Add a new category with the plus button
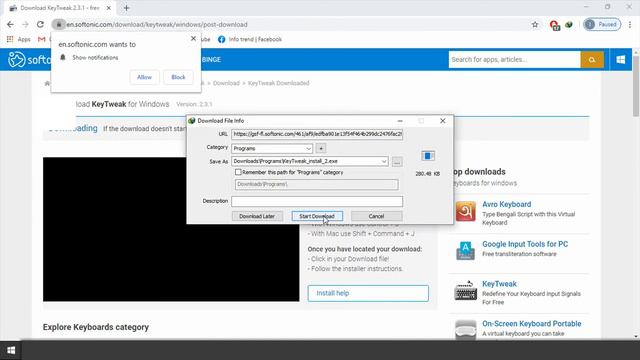This screenshot has height=360, width=640. (321, 148)
